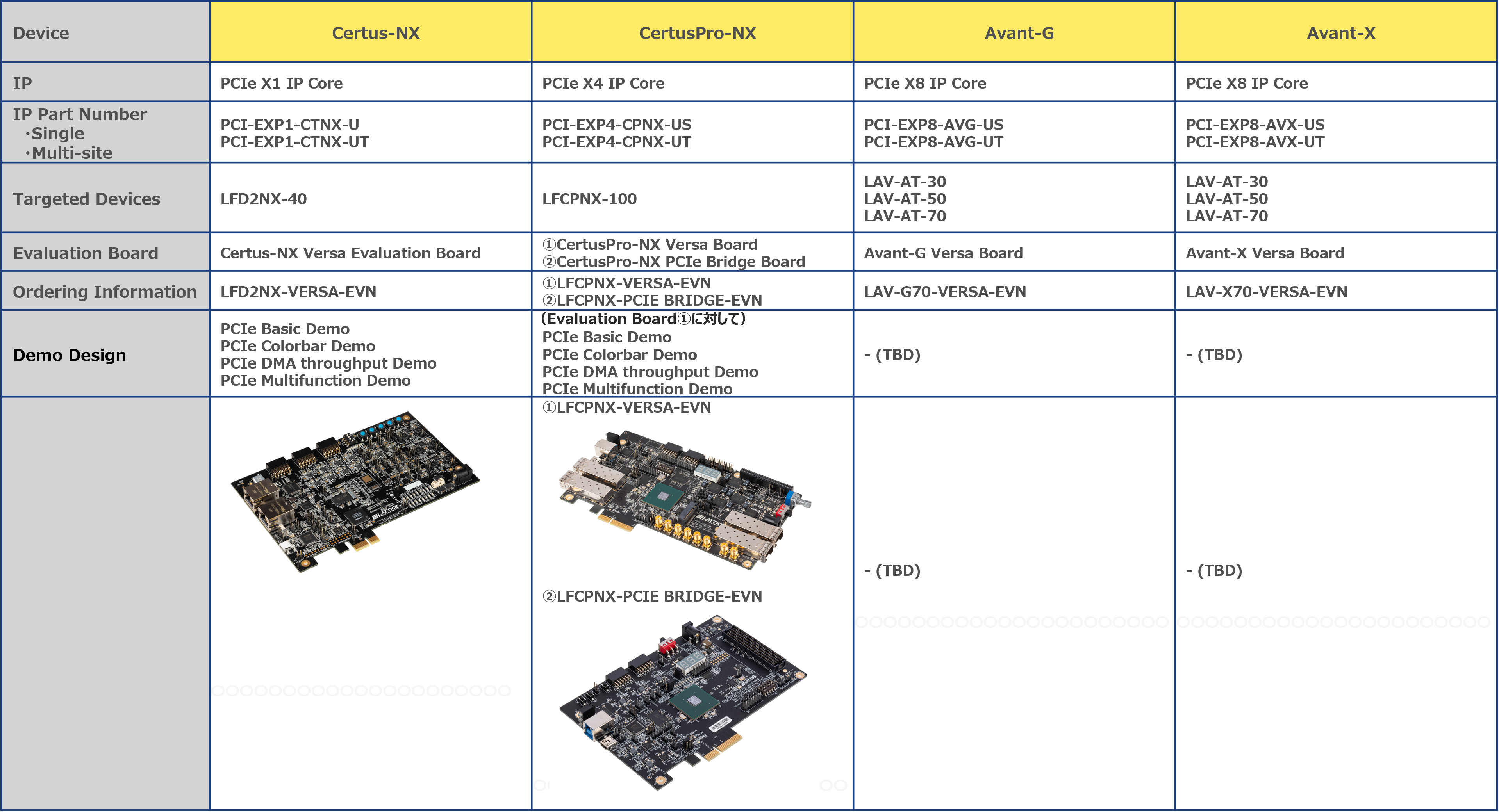
Task: Click the Ordering Information row label
Action: pos(105,291)
